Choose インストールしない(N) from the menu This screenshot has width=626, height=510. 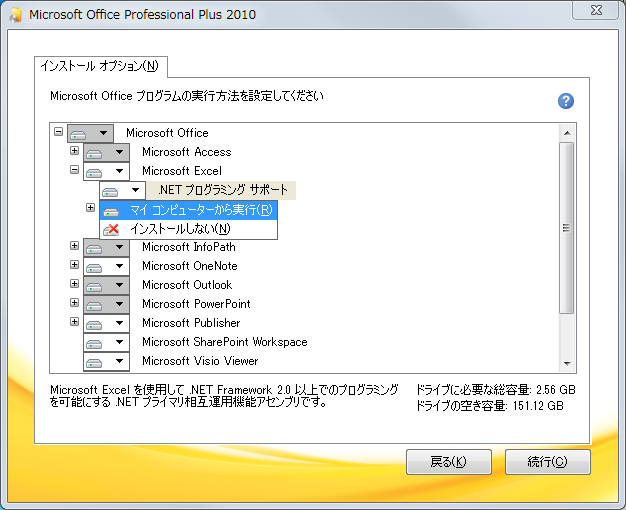coord(188,229)
